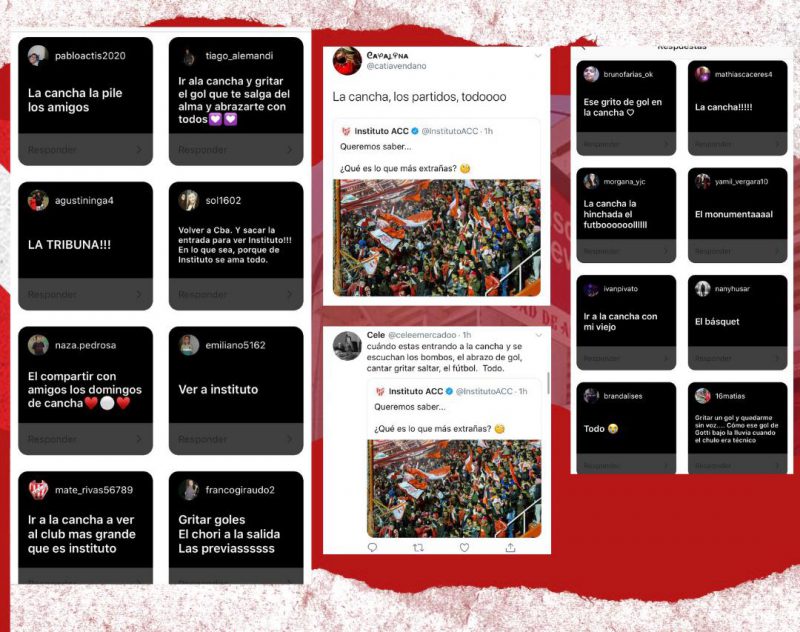The image size is (800, 632).
Task: Click sol1602's username
Action: tap(223, 200)
